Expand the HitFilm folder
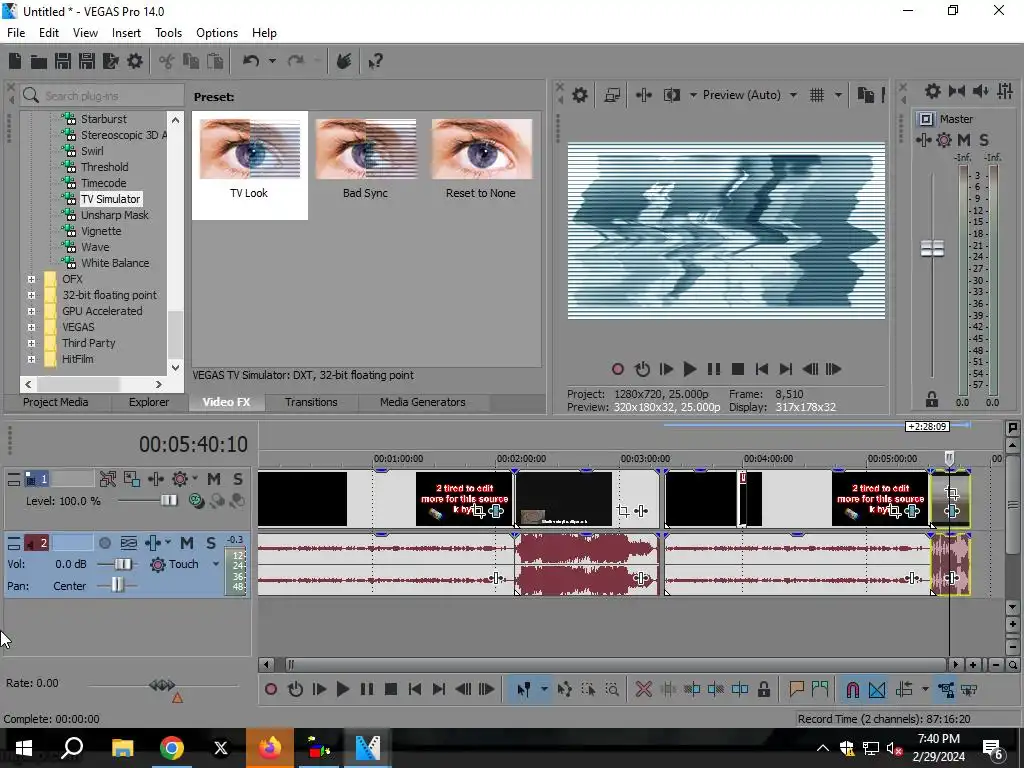1024x768 pixels. click(x=31, y=359)
